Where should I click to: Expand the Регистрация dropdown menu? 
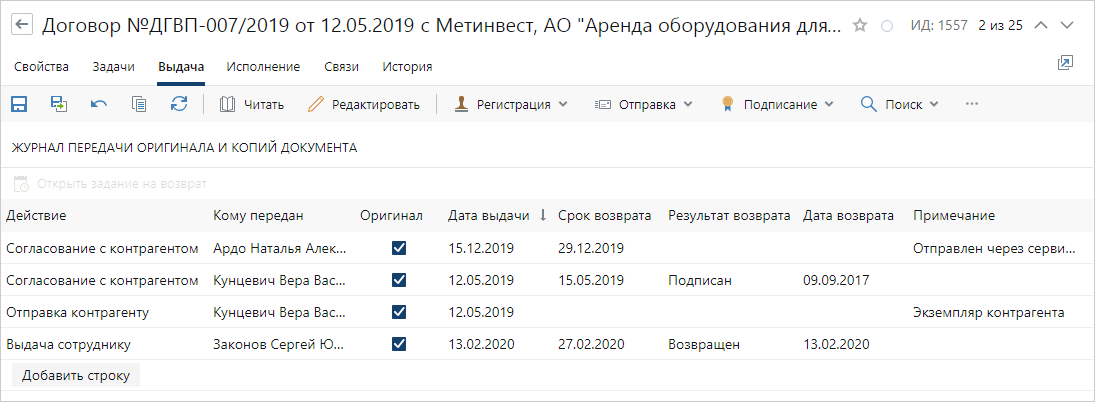511,105
